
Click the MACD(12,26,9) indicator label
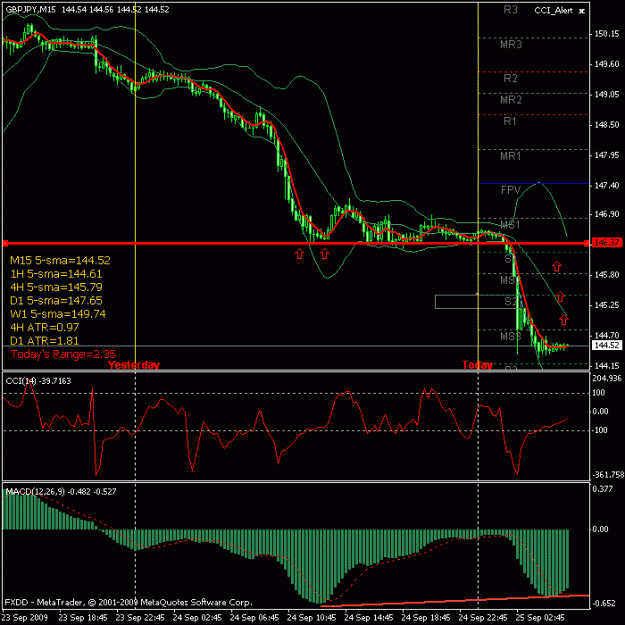click(x=61, y=491)
